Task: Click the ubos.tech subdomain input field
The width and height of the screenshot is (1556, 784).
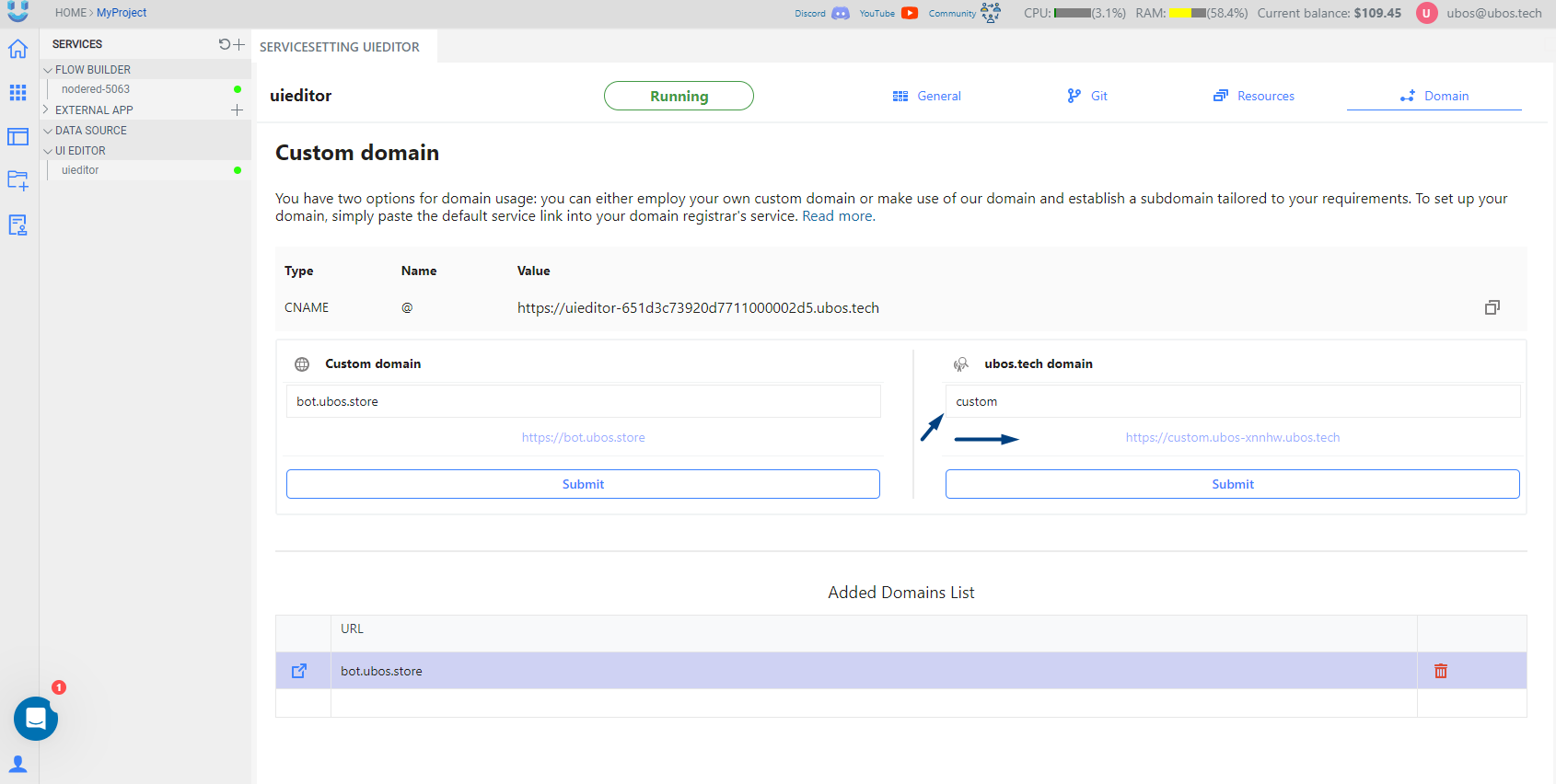Action: tap(1233, 401)
